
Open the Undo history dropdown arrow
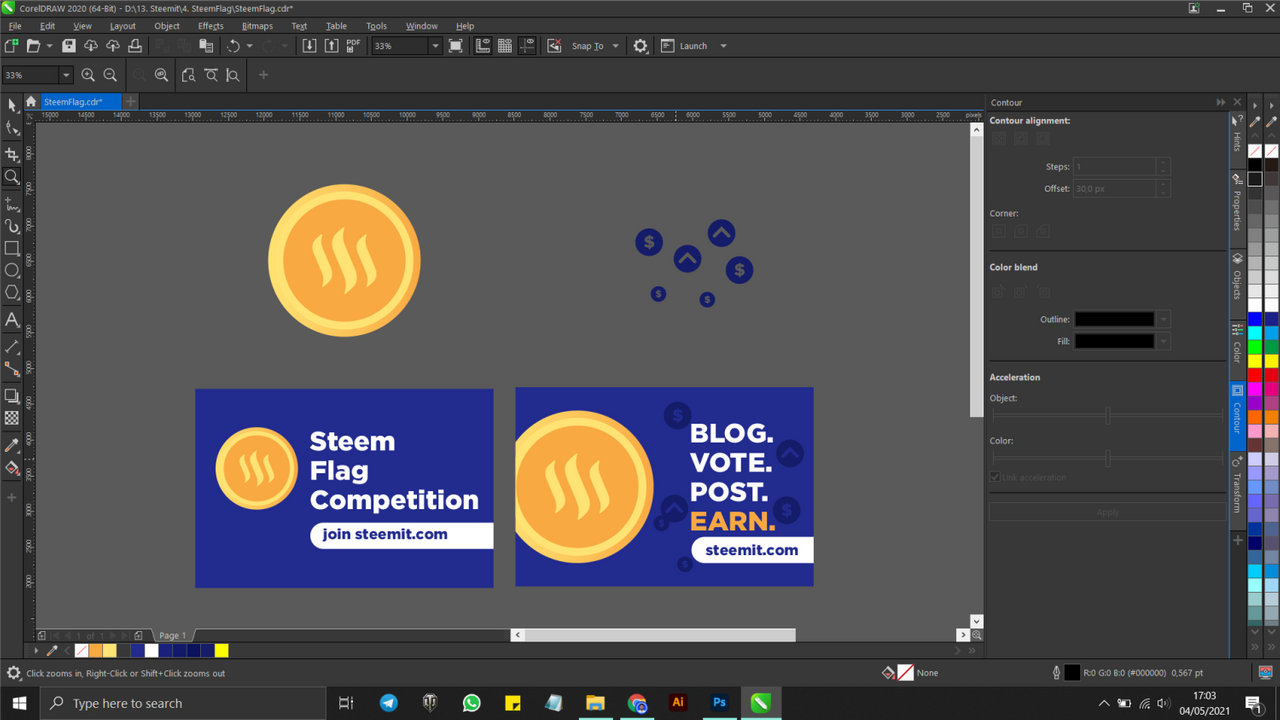pos(249,46)
